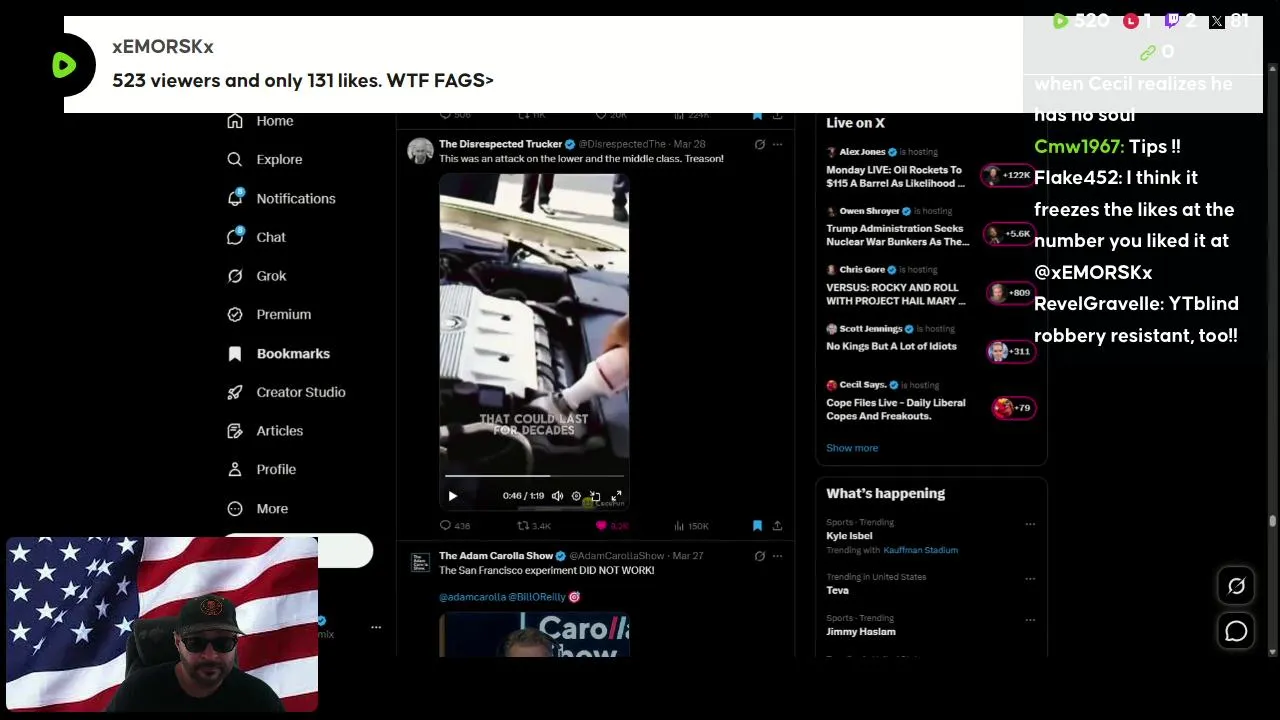This screenshot has height=720, width=1280.
Task: Click the Rumble logo on overlay
Action: [64, 65]
